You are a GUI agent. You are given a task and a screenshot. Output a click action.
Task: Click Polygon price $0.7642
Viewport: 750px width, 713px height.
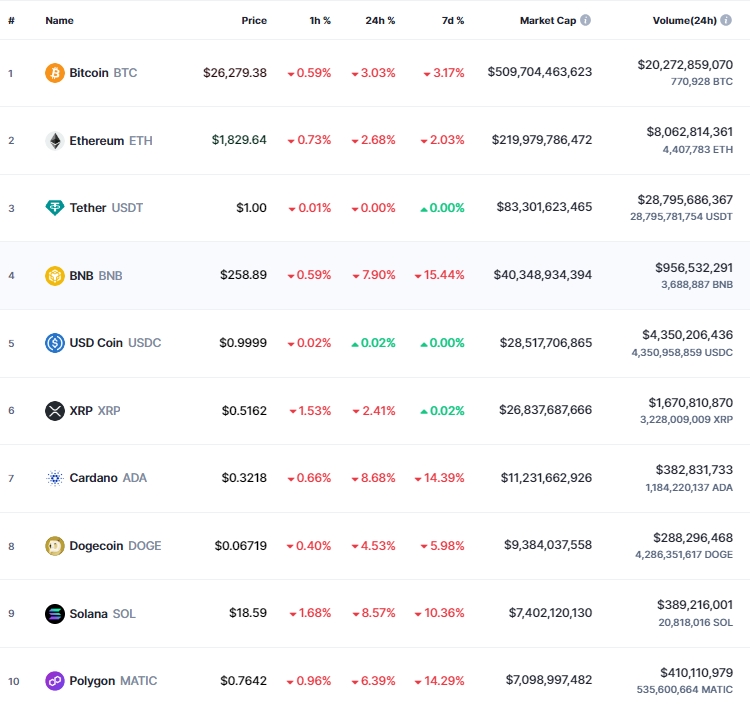243,680
